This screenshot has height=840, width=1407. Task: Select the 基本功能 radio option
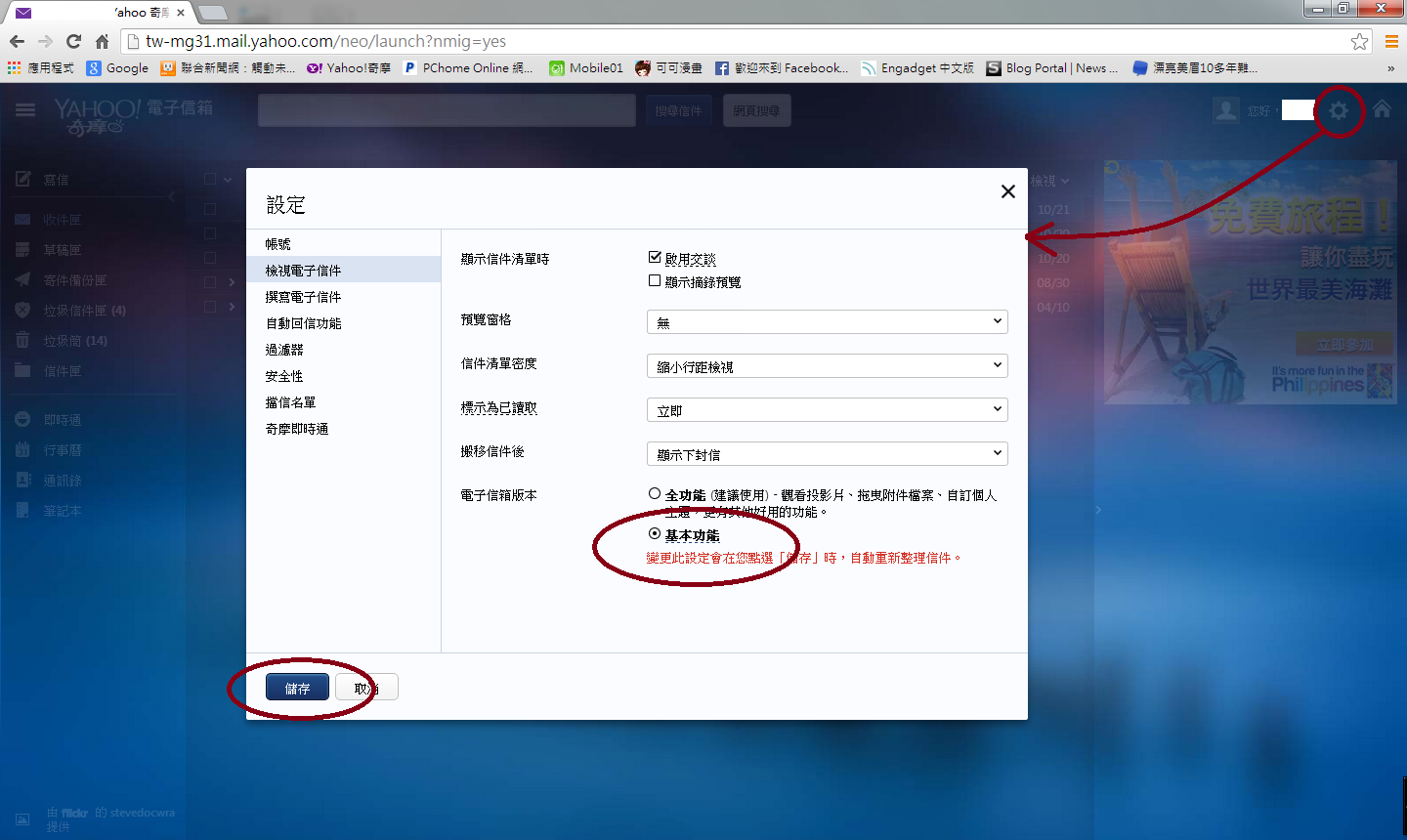click(655, 534)
